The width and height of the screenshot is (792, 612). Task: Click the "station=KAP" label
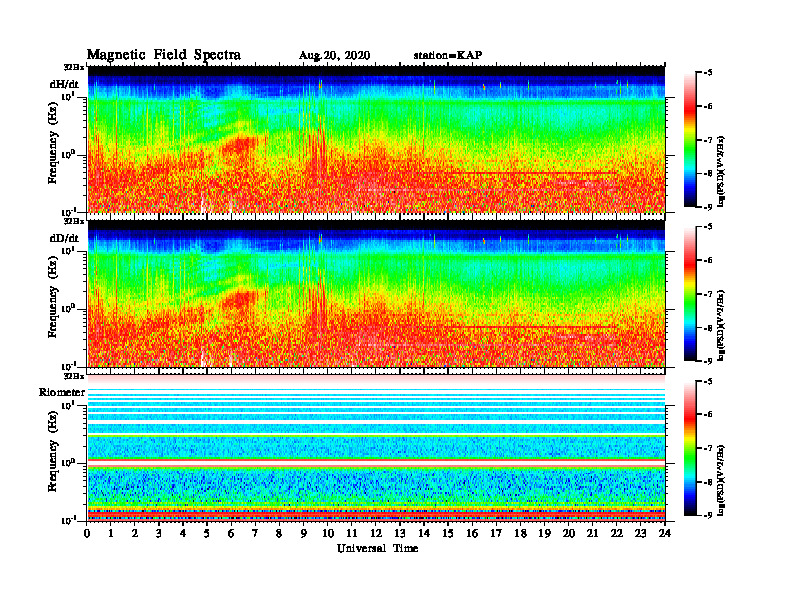pyautogui.click(x=448, y=55)
